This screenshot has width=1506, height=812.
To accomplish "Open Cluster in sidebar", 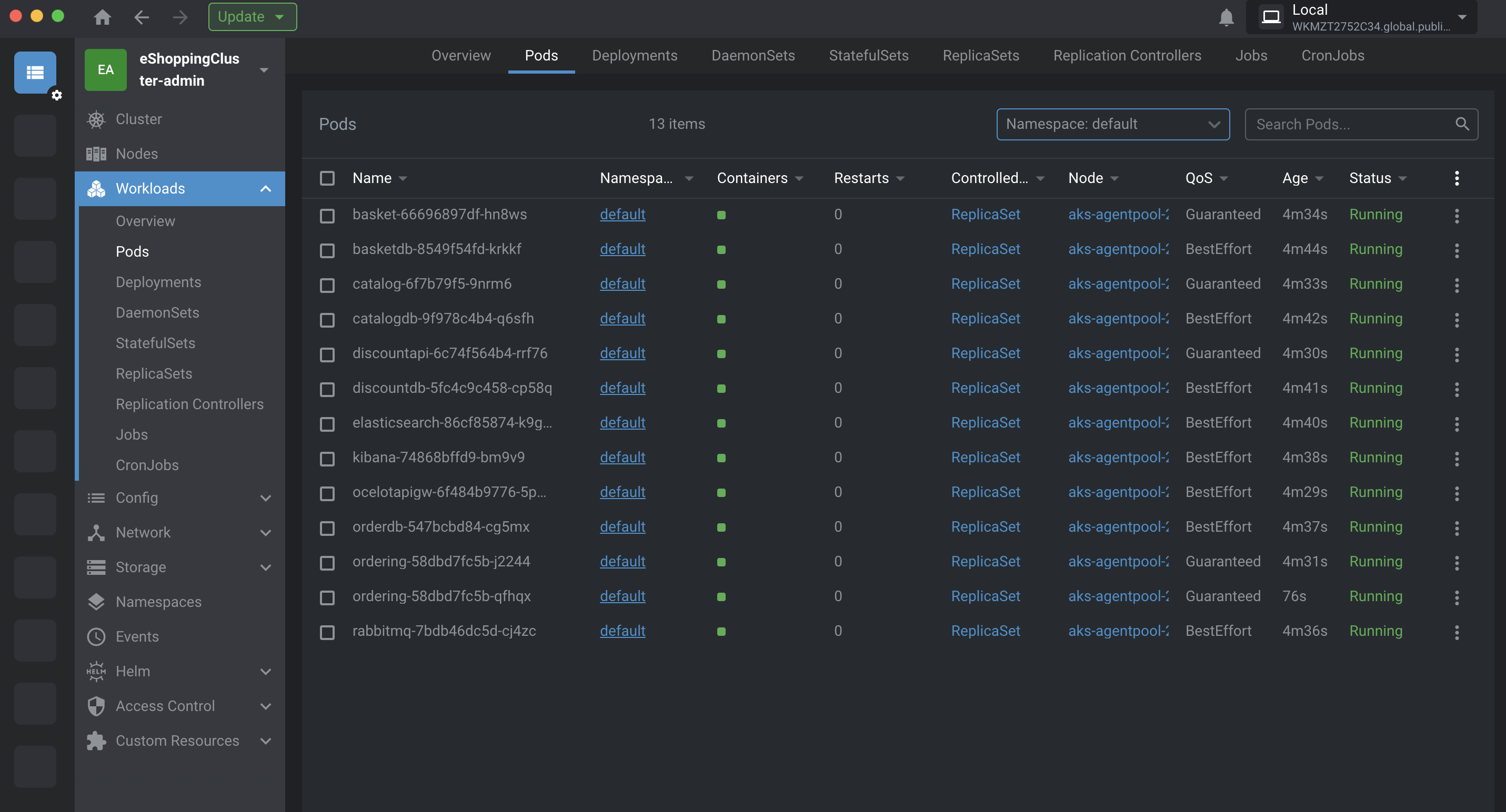I will tap(179, 119).
